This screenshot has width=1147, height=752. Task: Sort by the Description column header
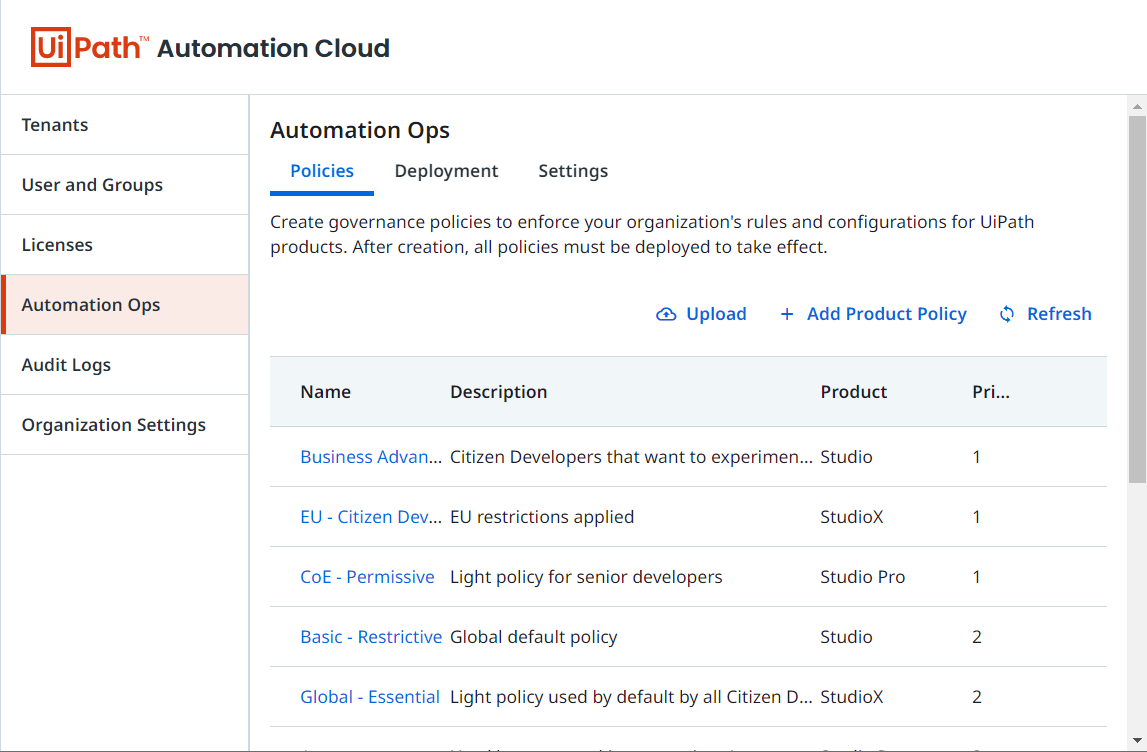[x=498, y=391]
